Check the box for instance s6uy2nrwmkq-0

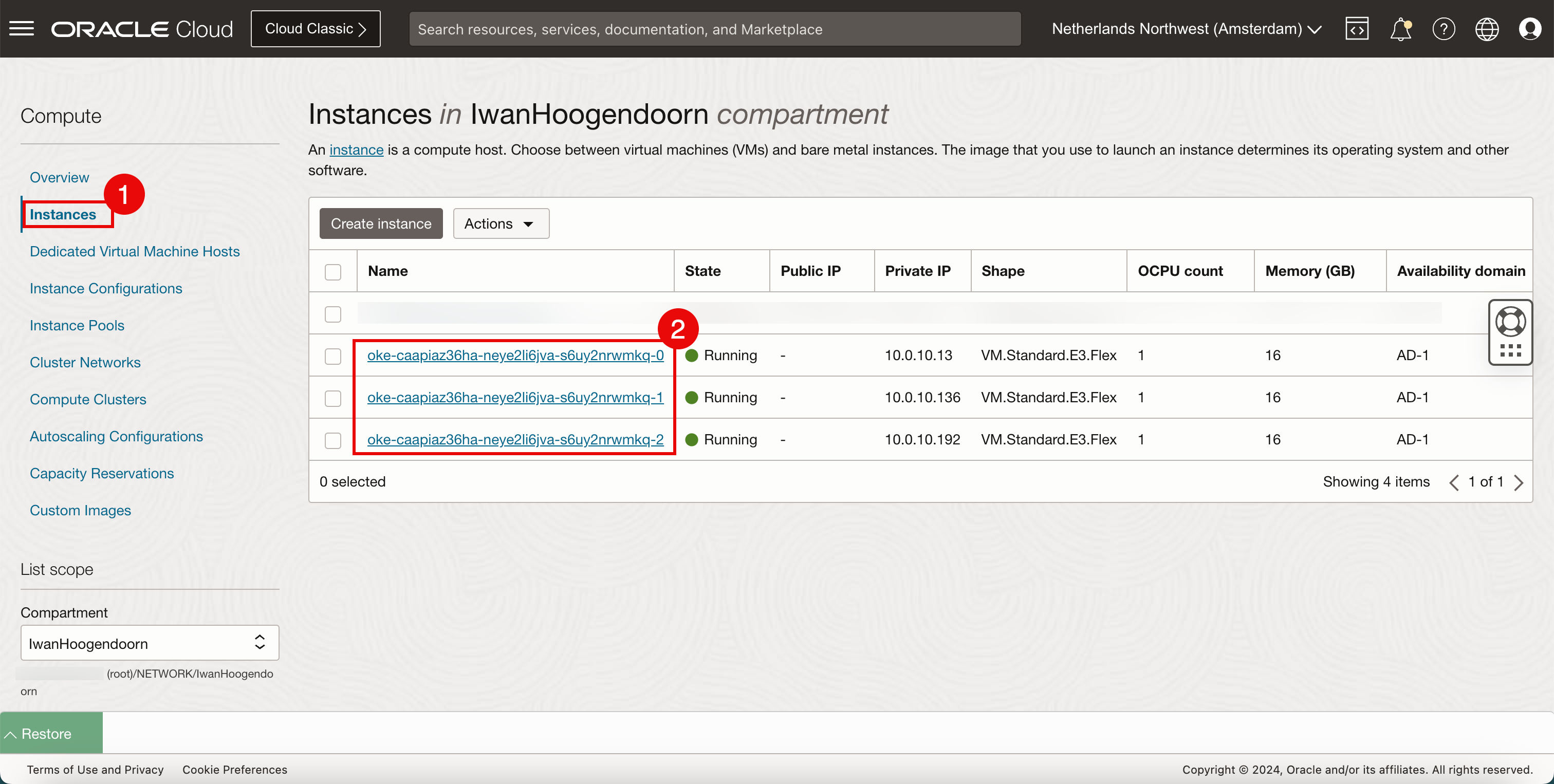(332, 357)
